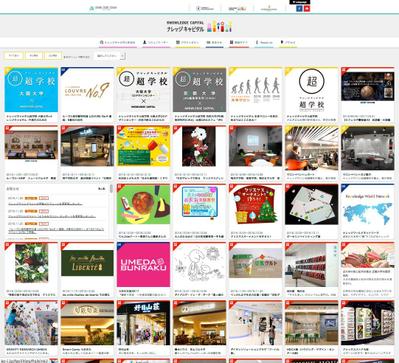Open the Christmas tree ornament event card
The width and height of the screenshot is (399, 363).
(x=256, y=205)
